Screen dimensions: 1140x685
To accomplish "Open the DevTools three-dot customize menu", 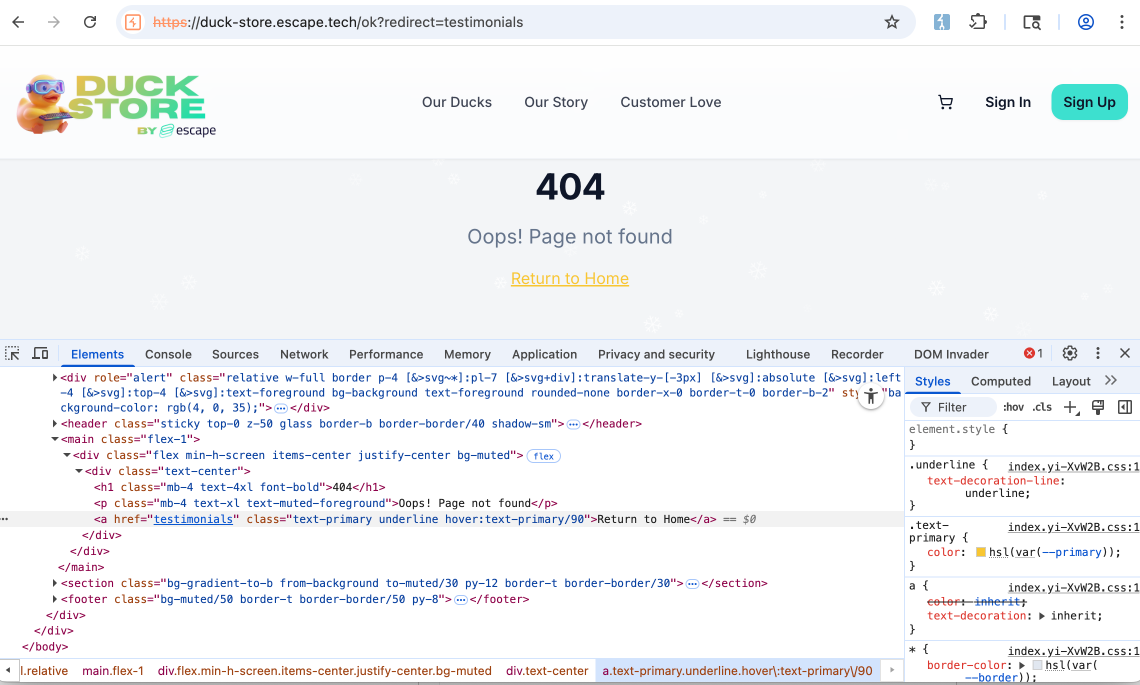I will pyautogui.click(x=1097, y=353).
